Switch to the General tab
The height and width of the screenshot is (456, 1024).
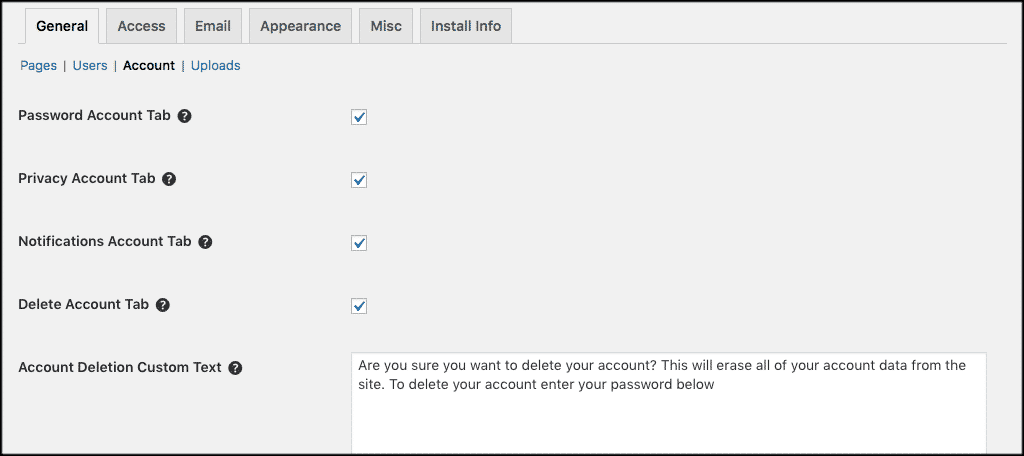[62, 27]
